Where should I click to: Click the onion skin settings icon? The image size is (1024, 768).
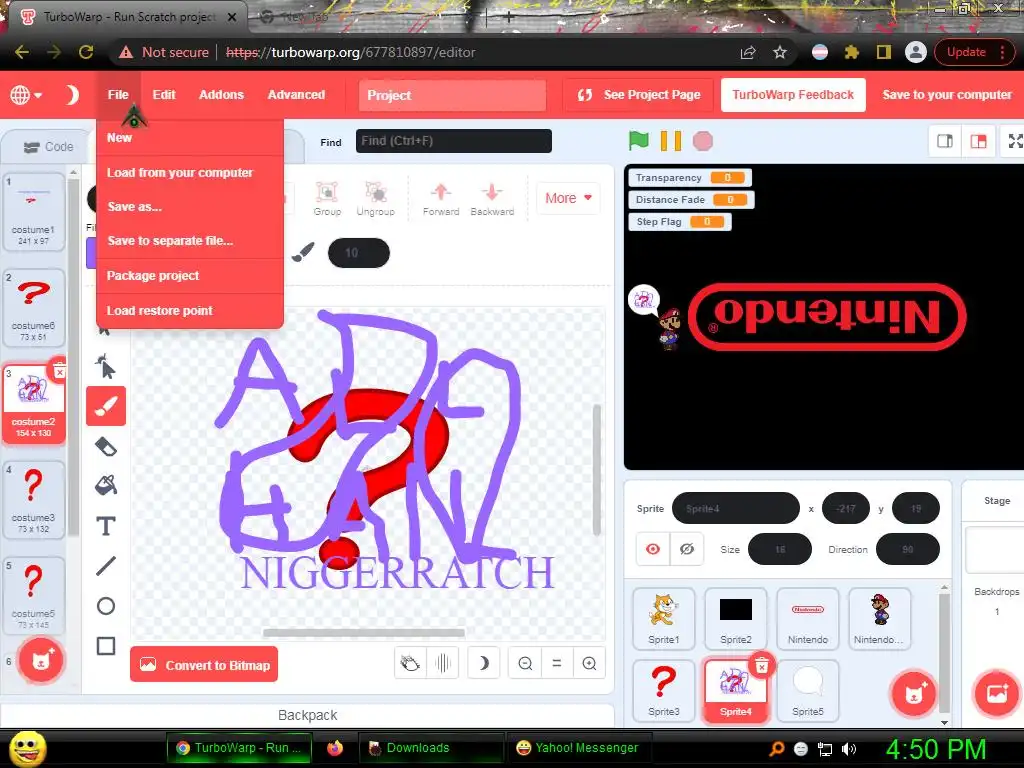pyautogui.click(x=443, y=664)
